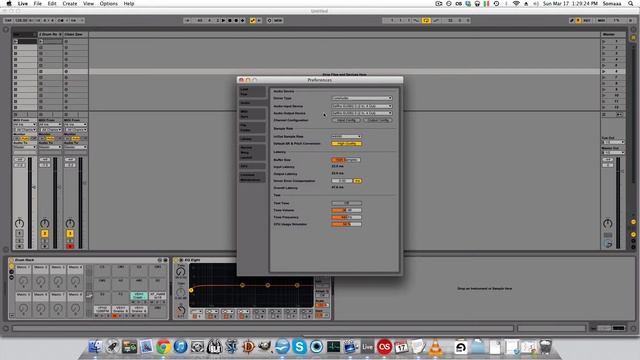Toggle the Draw Mode pencil icon
Screen dimensions: 640x360
572,20
